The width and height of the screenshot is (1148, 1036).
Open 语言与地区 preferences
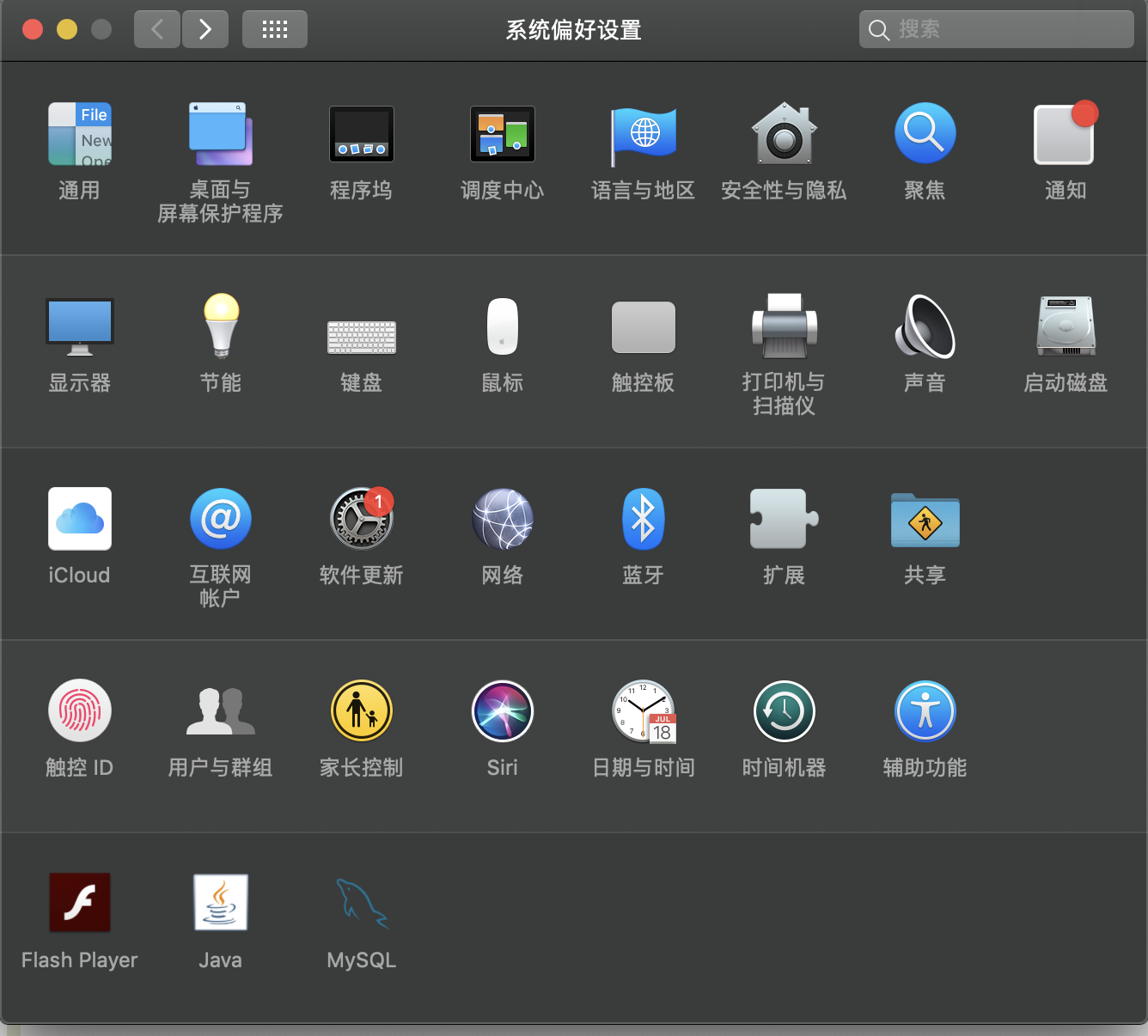(643, 134)
